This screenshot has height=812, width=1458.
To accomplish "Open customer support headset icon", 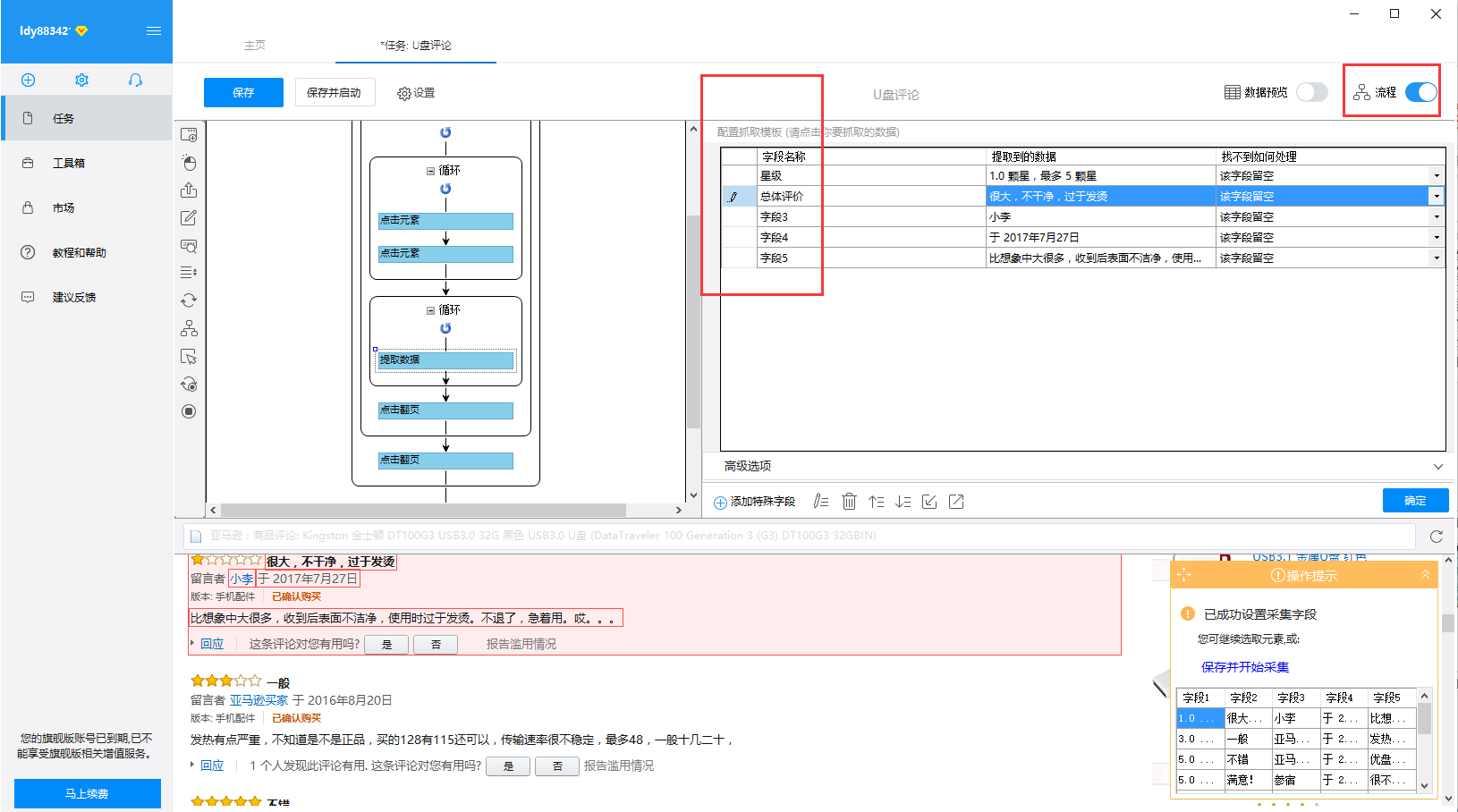I will click(x=135, y=80).
